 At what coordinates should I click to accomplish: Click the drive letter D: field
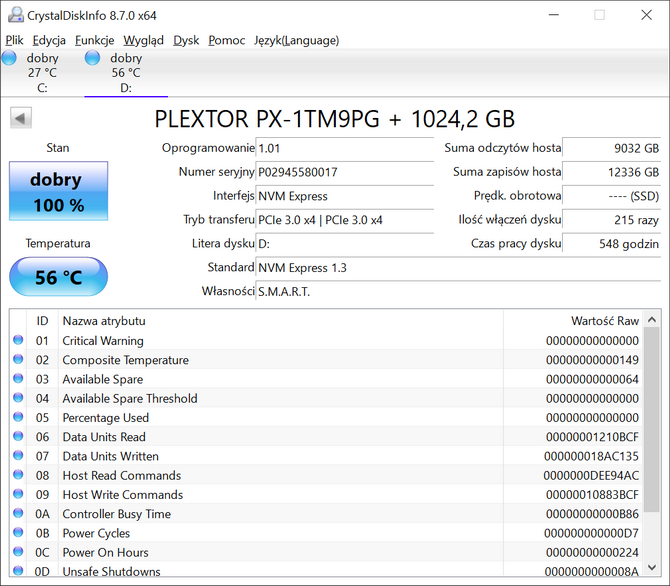pos(344,244)
